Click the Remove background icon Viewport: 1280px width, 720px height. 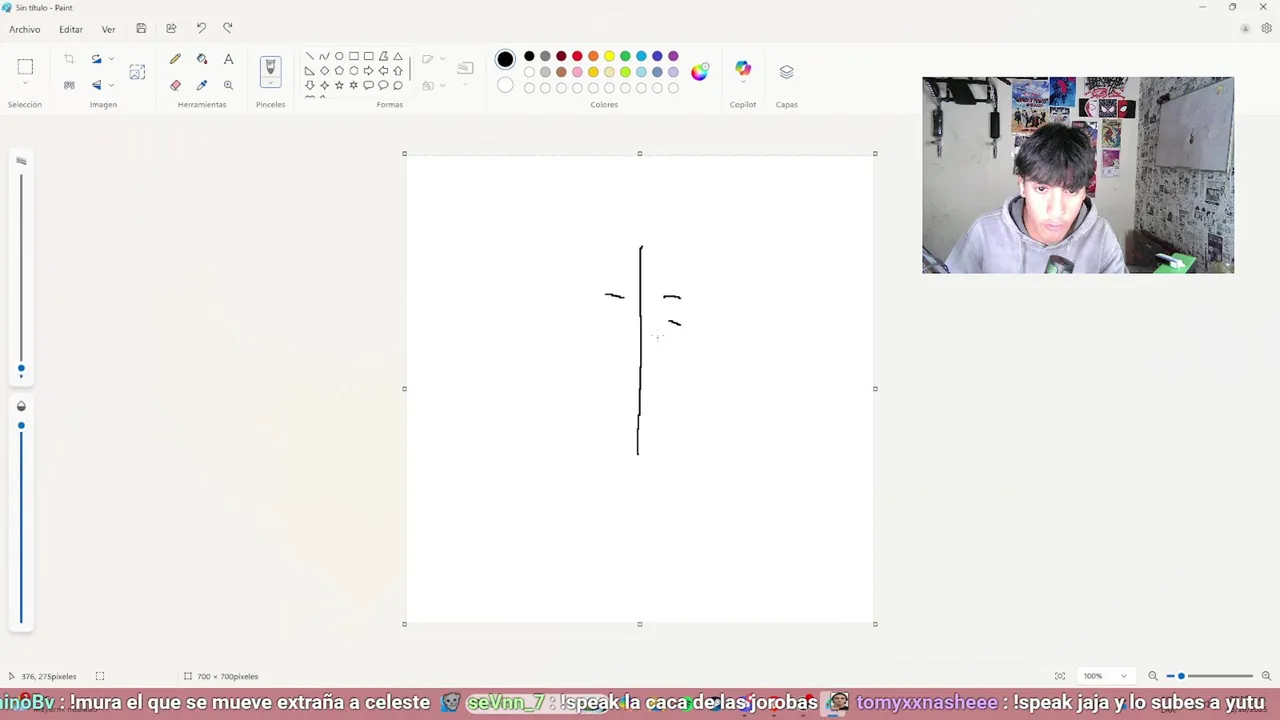click(69, 85)
